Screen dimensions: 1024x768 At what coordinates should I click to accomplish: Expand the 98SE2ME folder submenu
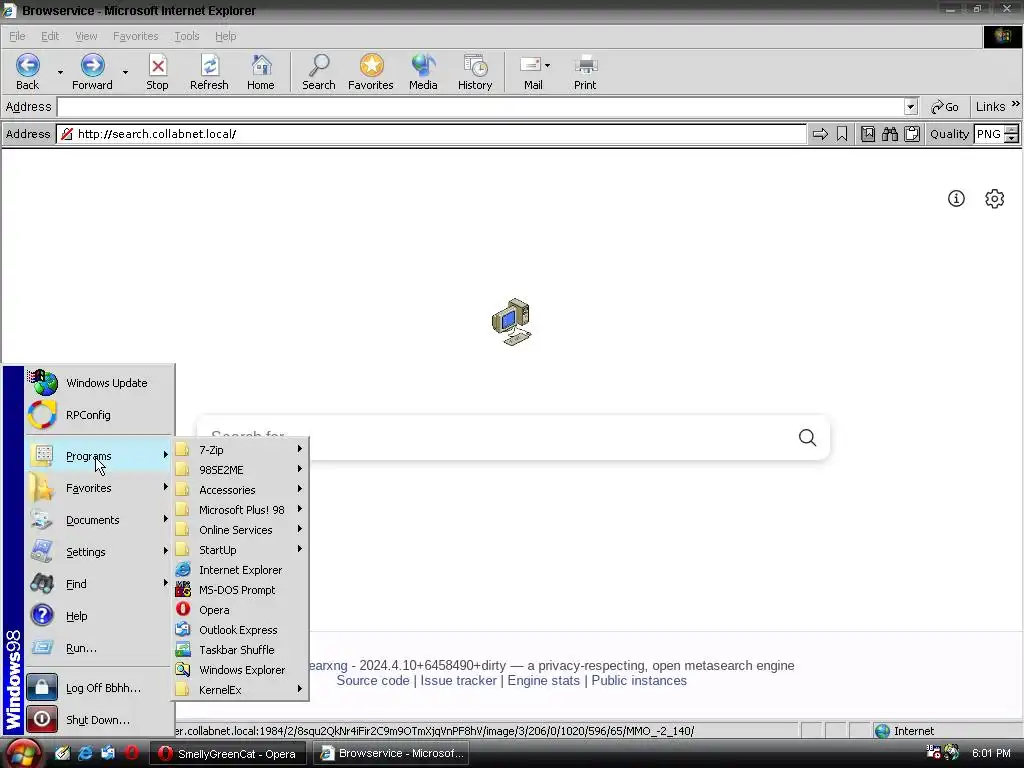(x=240, y=470)
